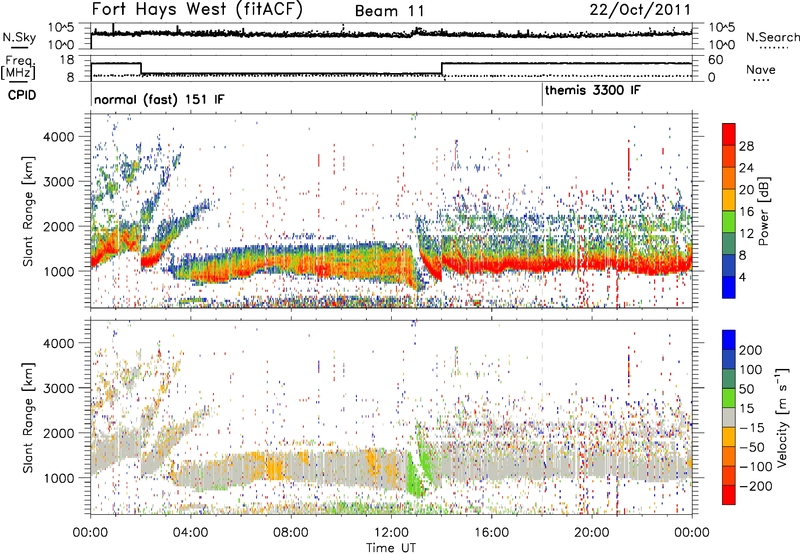The image size is (800, 554).
Task: Click the 4000 tick on power panel's range axis
Action: (58, 137)
